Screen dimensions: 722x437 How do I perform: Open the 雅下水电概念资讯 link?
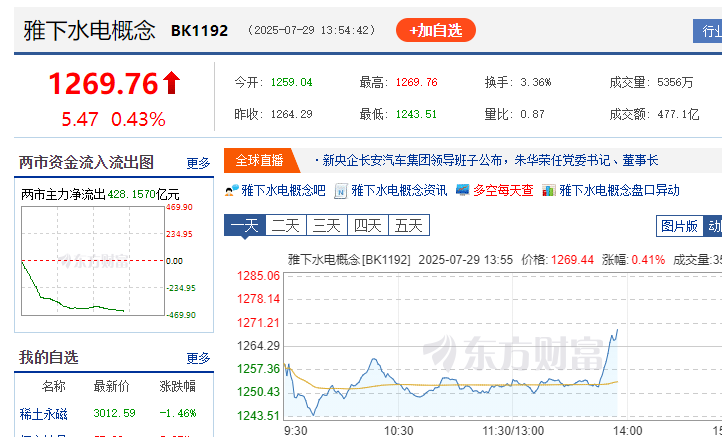tap(399, 190)
